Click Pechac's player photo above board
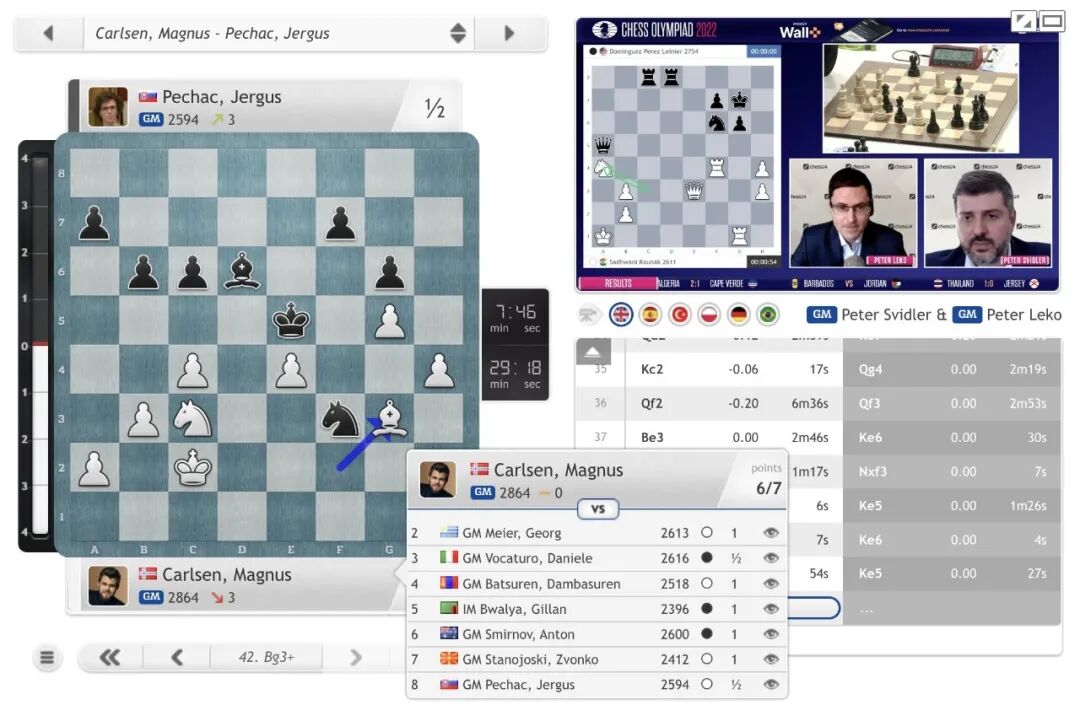Screen dimensions: 1080x705 point(108,107)
